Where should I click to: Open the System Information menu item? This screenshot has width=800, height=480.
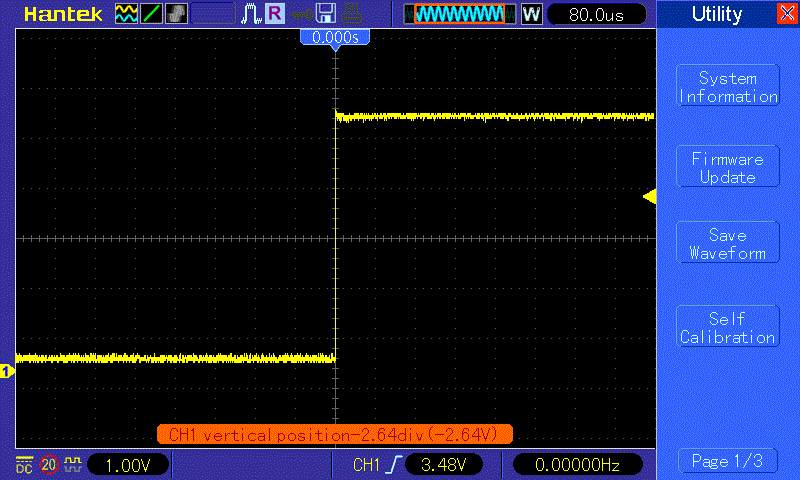[727, 87]
